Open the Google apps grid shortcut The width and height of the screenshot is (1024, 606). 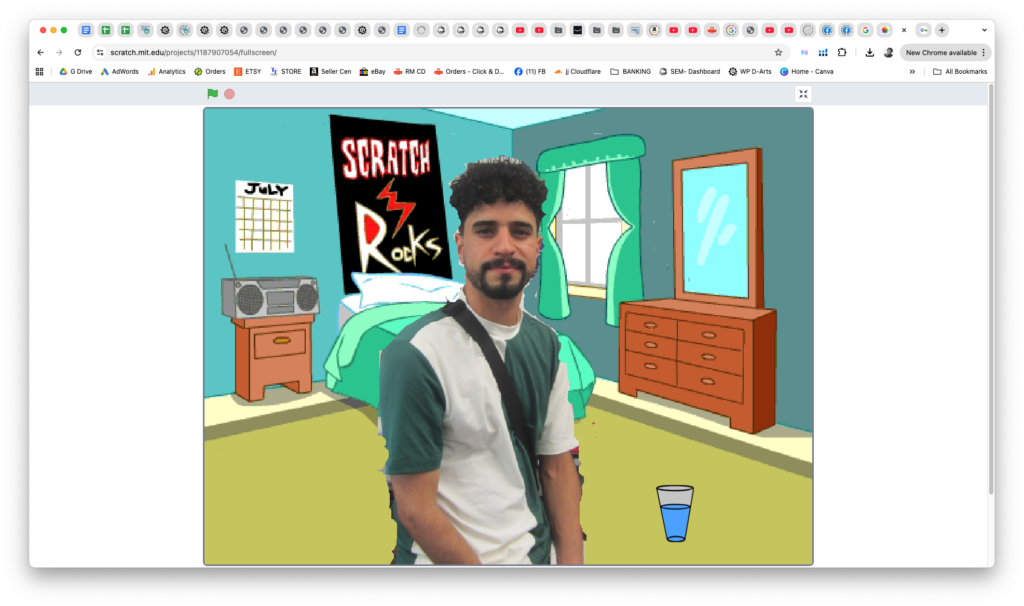coord(40,72)
